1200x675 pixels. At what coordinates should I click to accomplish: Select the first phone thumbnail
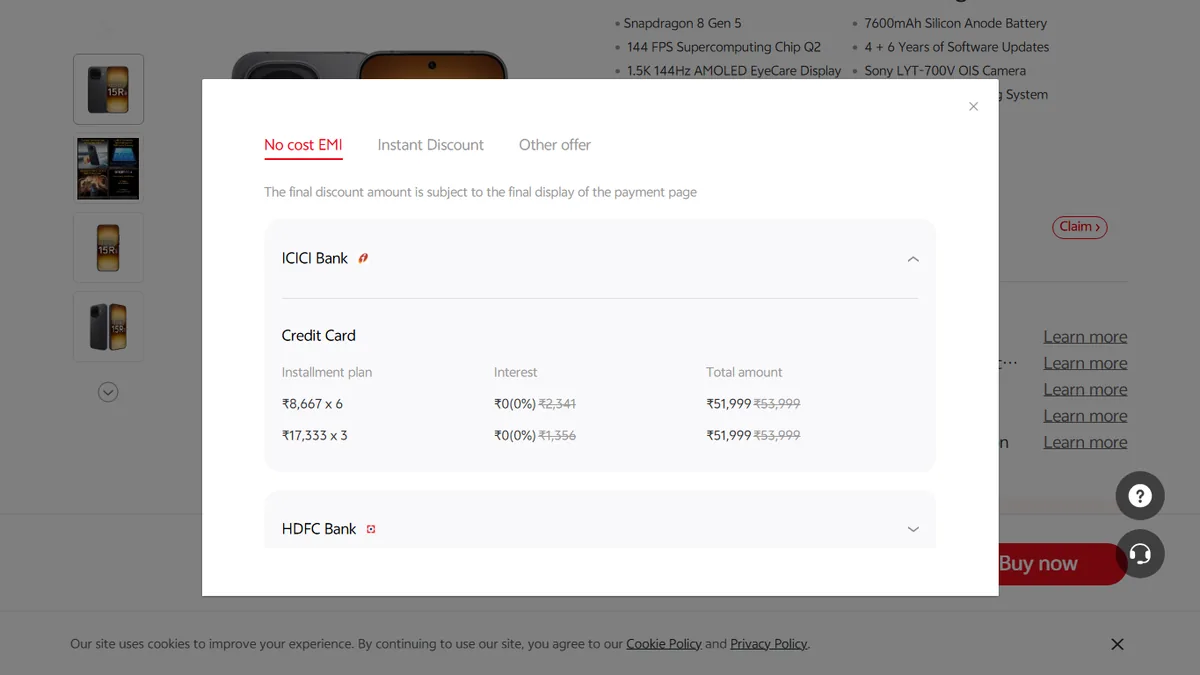(x=108, y=89)
